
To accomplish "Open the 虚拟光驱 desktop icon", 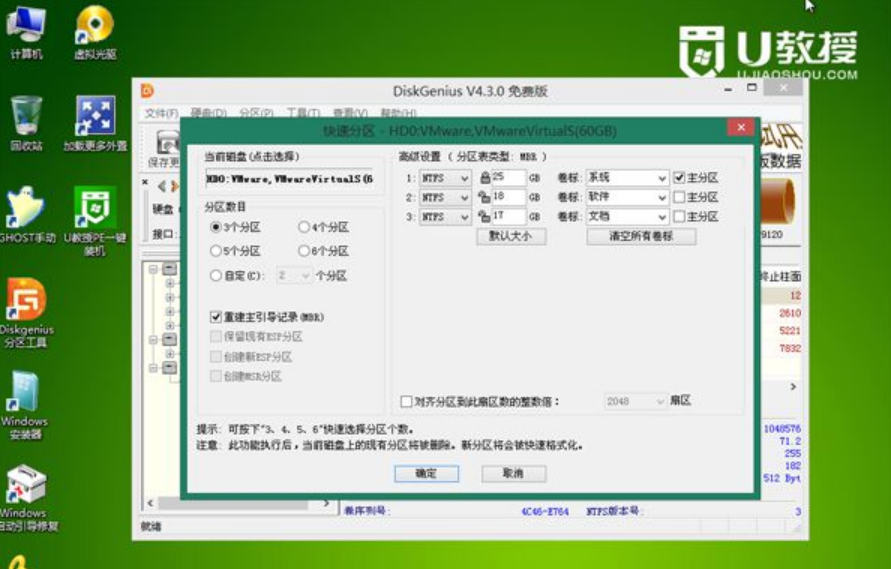I will point(95,32).
